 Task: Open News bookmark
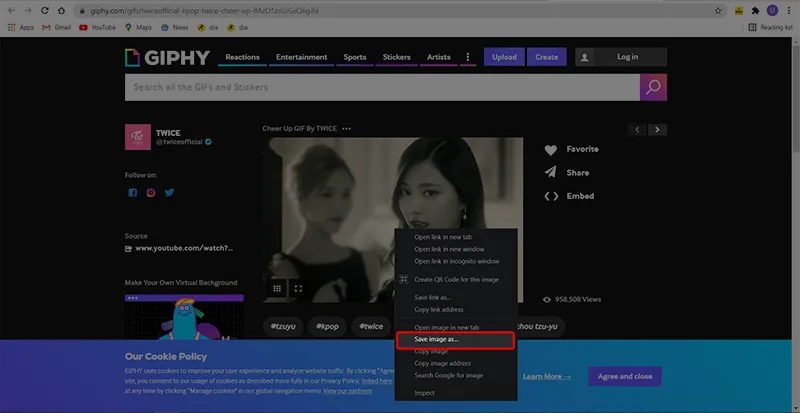(174, 28)
